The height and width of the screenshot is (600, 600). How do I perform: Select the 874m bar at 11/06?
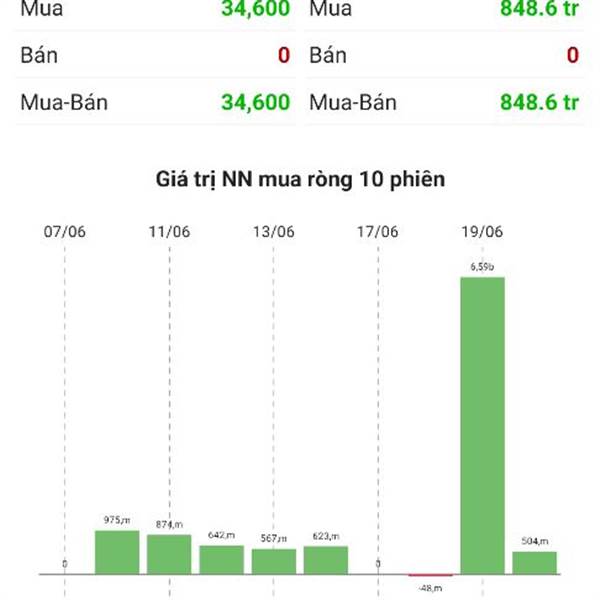point(169,554)
